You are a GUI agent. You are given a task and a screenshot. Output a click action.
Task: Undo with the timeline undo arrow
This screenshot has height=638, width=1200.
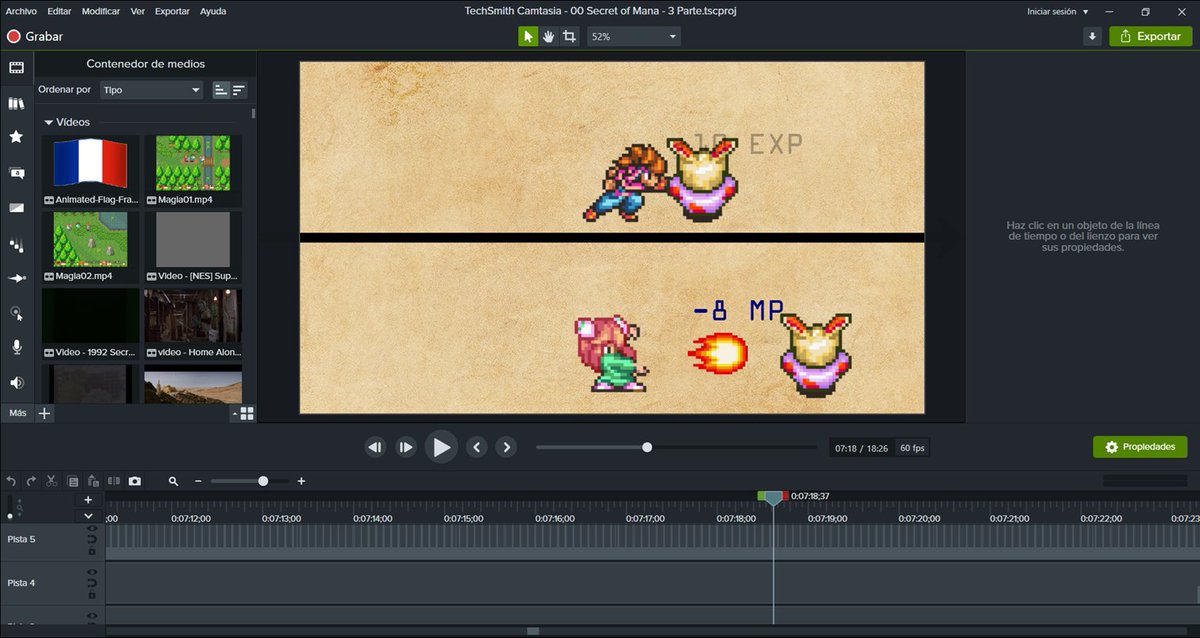coord(12,481)
